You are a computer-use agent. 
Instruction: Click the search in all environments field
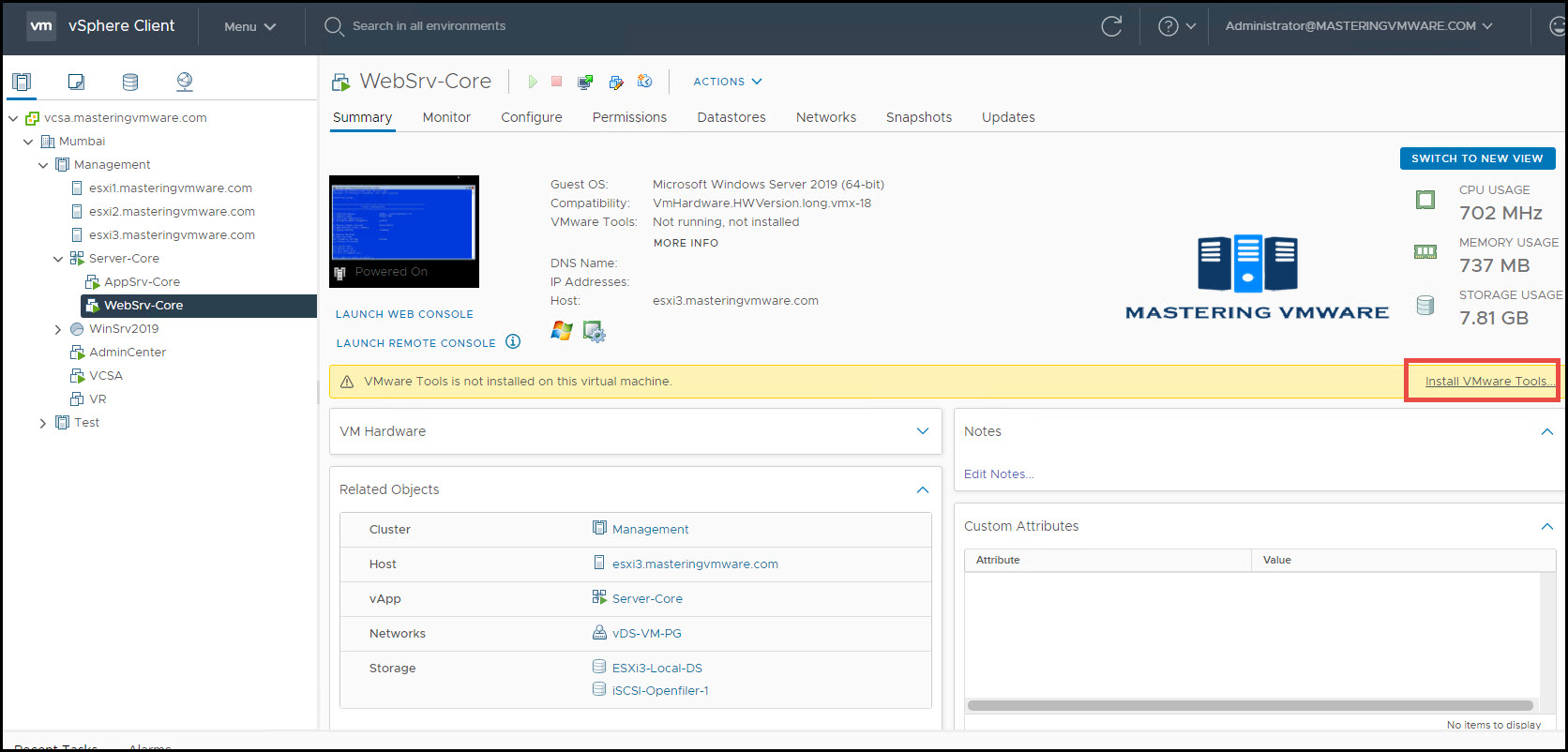pos(429,26)
